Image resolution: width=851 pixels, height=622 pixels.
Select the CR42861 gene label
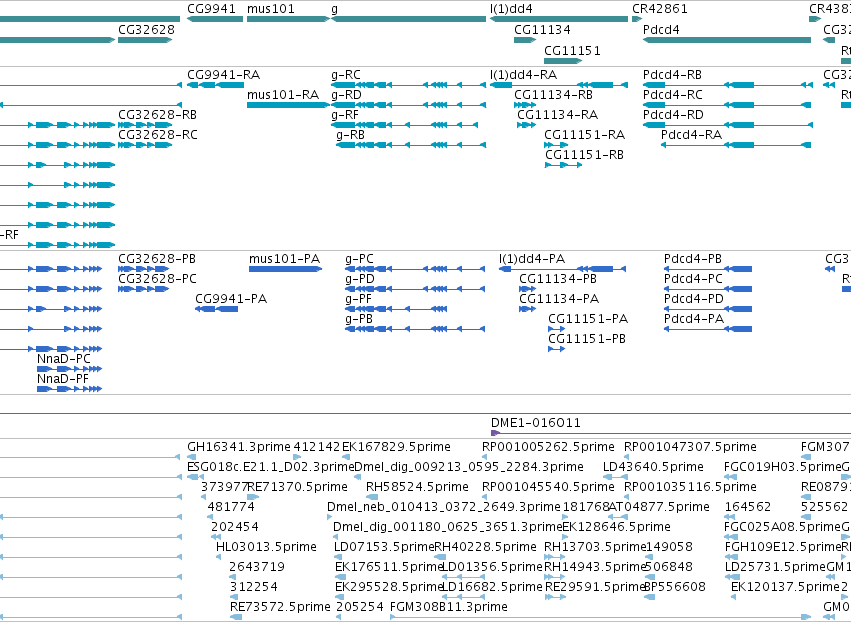pyautogui.click(x=660, y=9)
